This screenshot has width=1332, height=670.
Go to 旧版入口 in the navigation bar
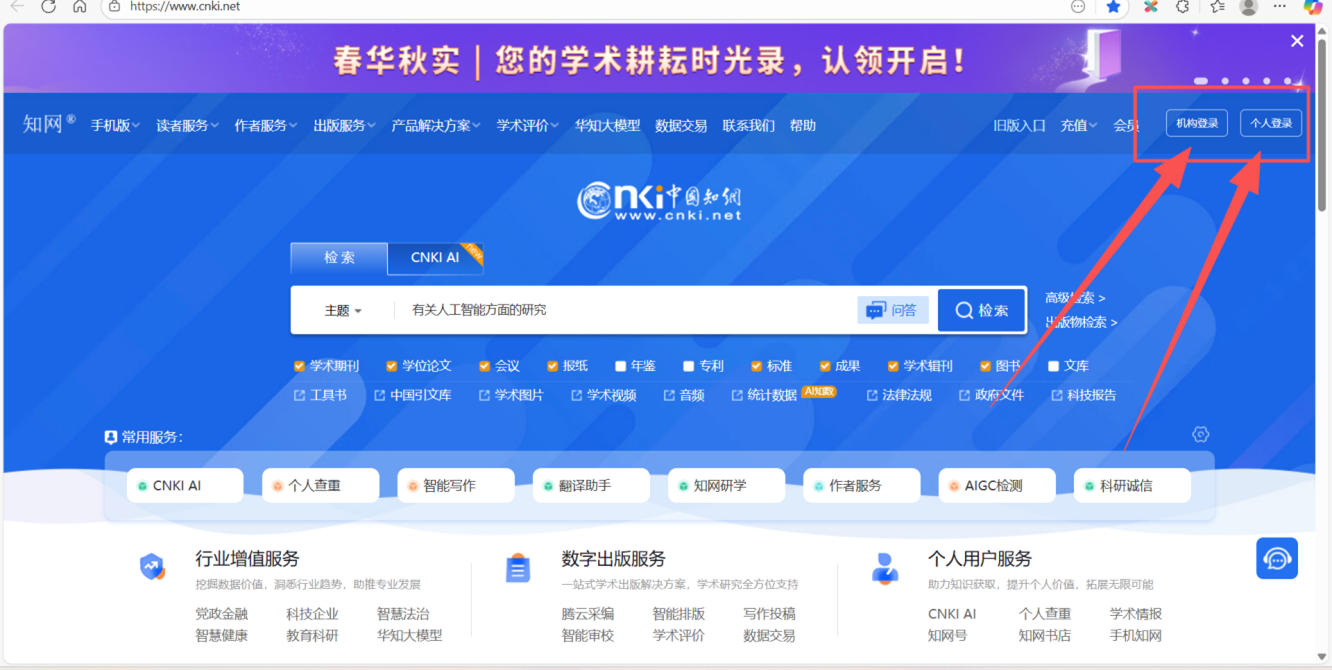[1020, 126]
